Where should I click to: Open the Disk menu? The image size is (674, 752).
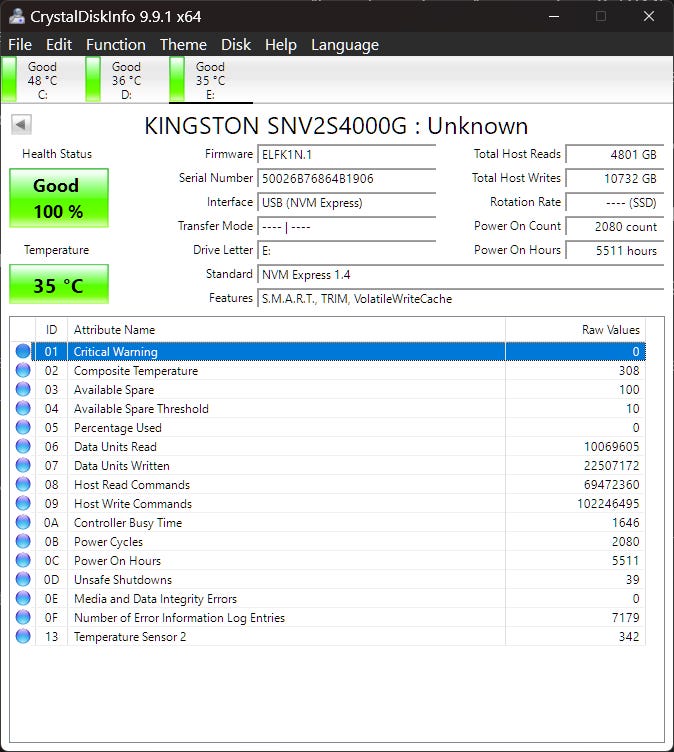click(236, 45)
